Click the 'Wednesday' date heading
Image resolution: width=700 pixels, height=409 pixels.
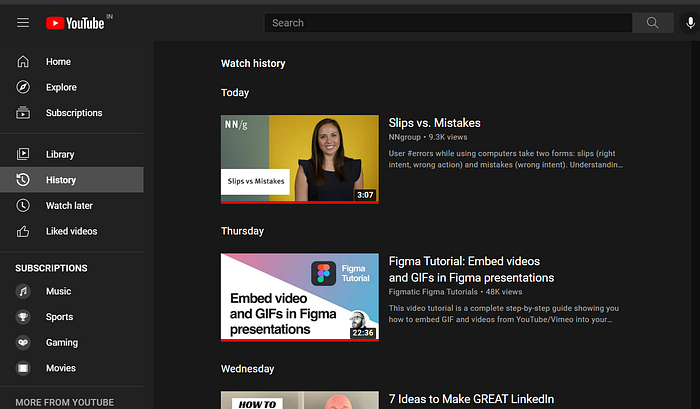coord(247,369)
